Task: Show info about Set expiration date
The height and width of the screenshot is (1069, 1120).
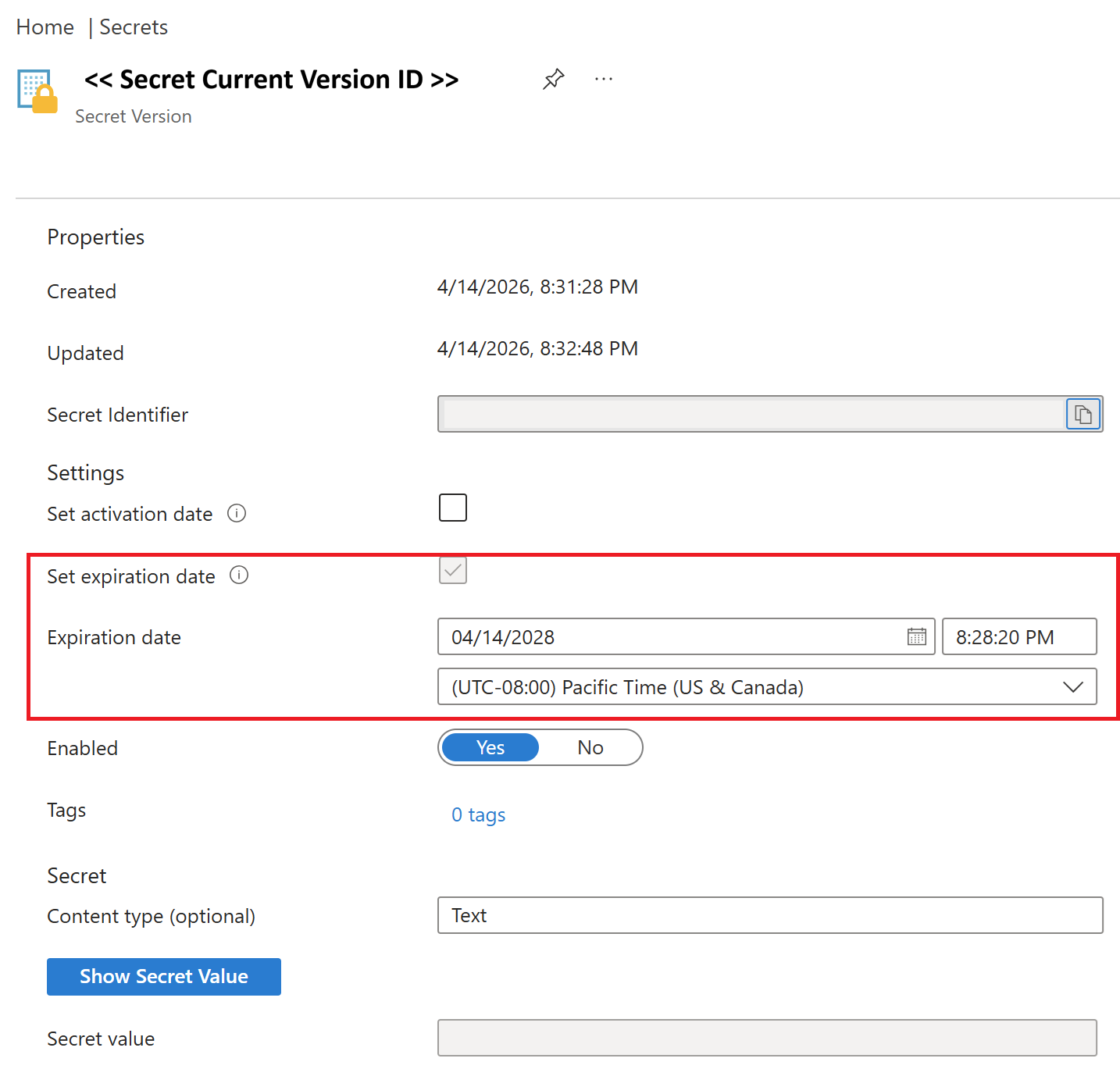Action: click(239, 575)
